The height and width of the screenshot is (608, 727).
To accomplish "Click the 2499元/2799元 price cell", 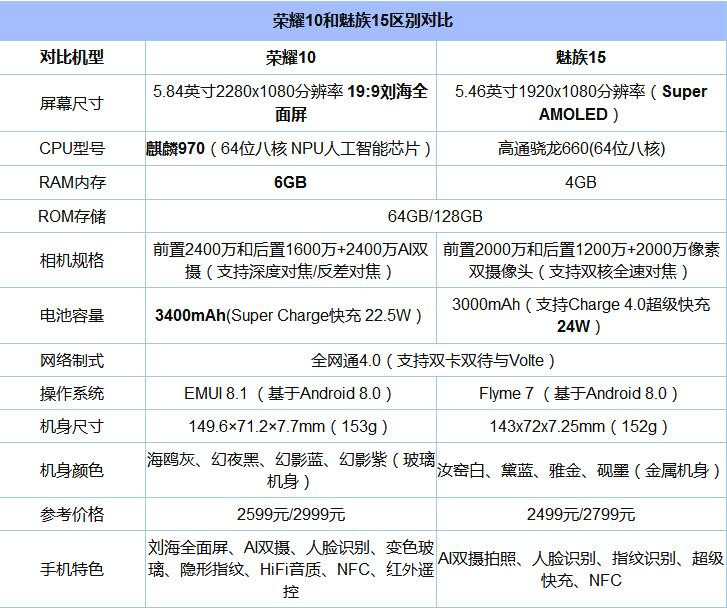I will pos(581,514).
